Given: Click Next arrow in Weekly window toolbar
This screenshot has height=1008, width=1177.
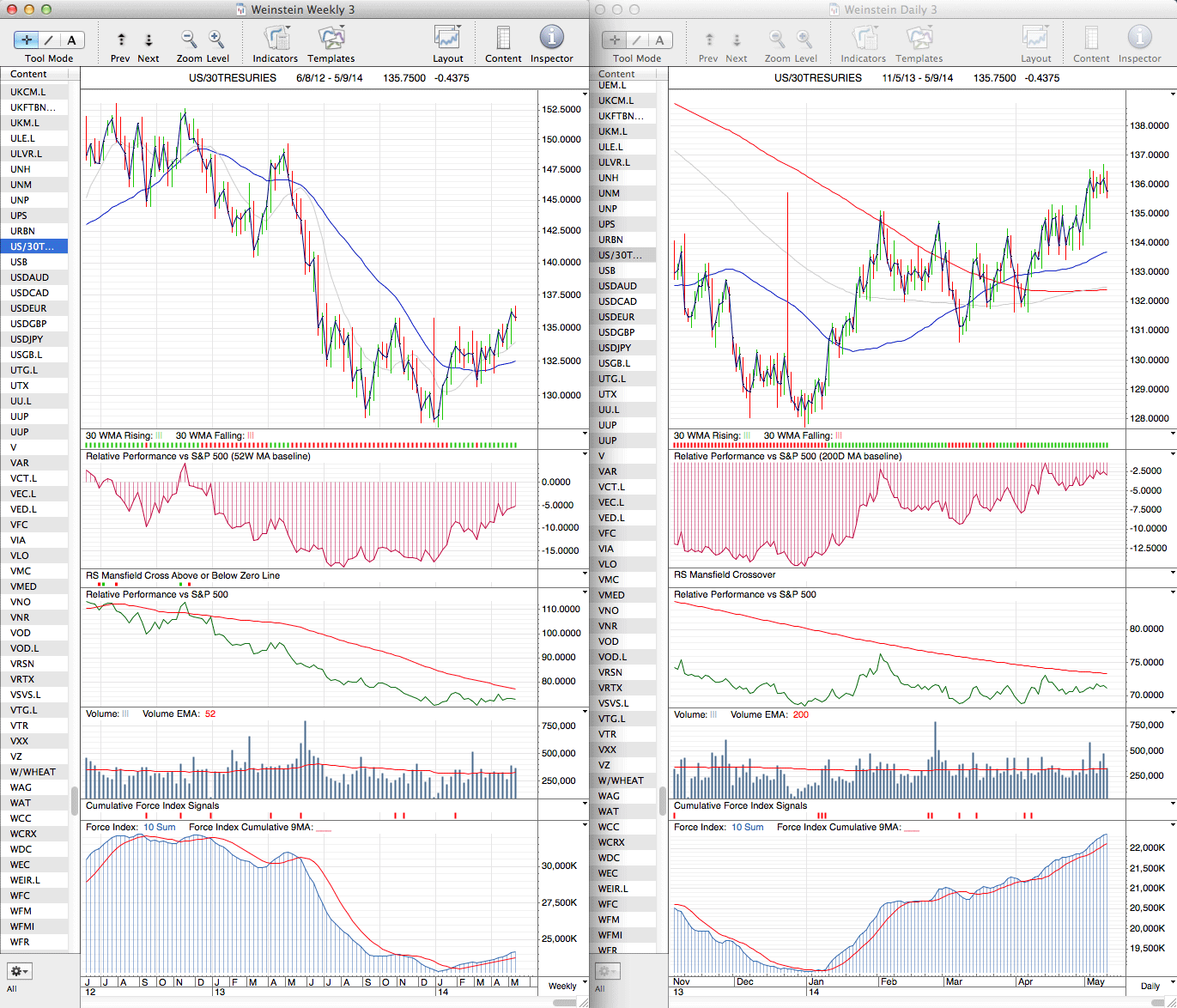Looking at the screenshot, I should tap(149, 39).
